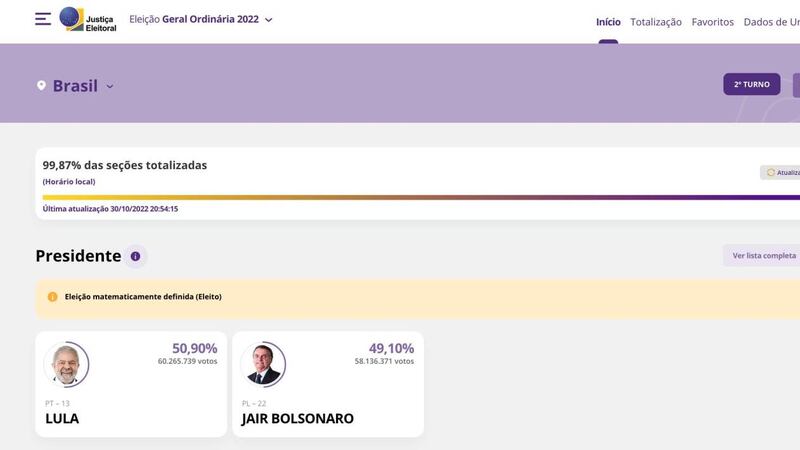
Task: Select Jair Bolsonaro's candidate photo
Action: tap(263, 364)
